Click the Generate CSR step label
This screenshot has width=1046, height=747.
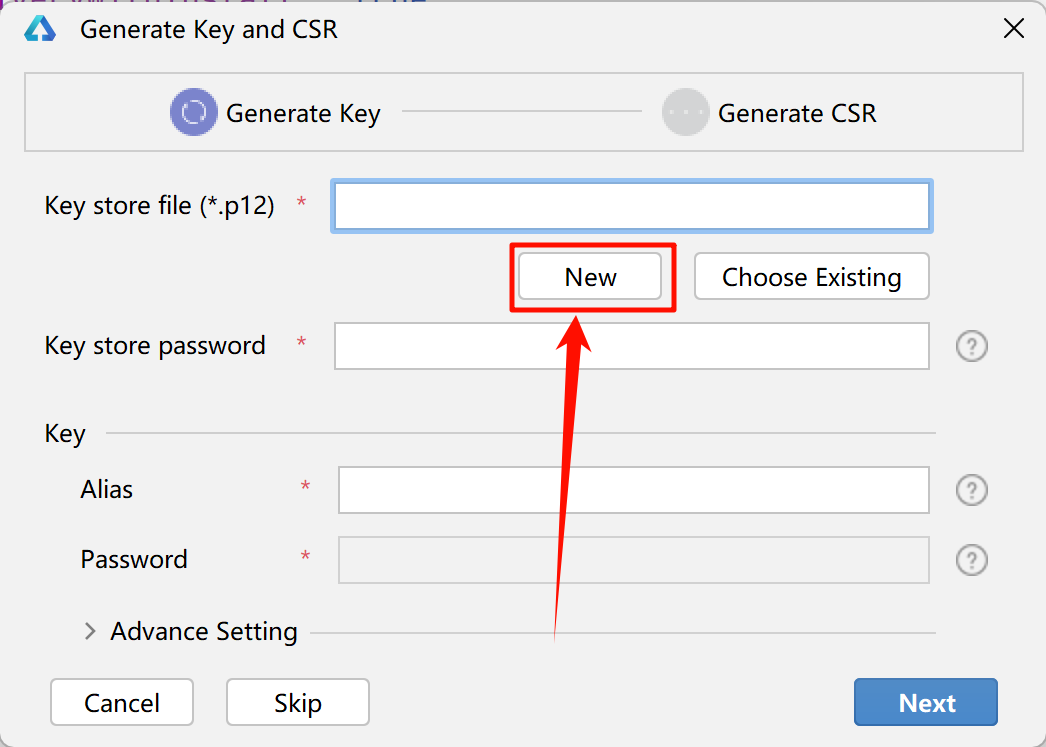pyautogui.click(x=797, y=113)
